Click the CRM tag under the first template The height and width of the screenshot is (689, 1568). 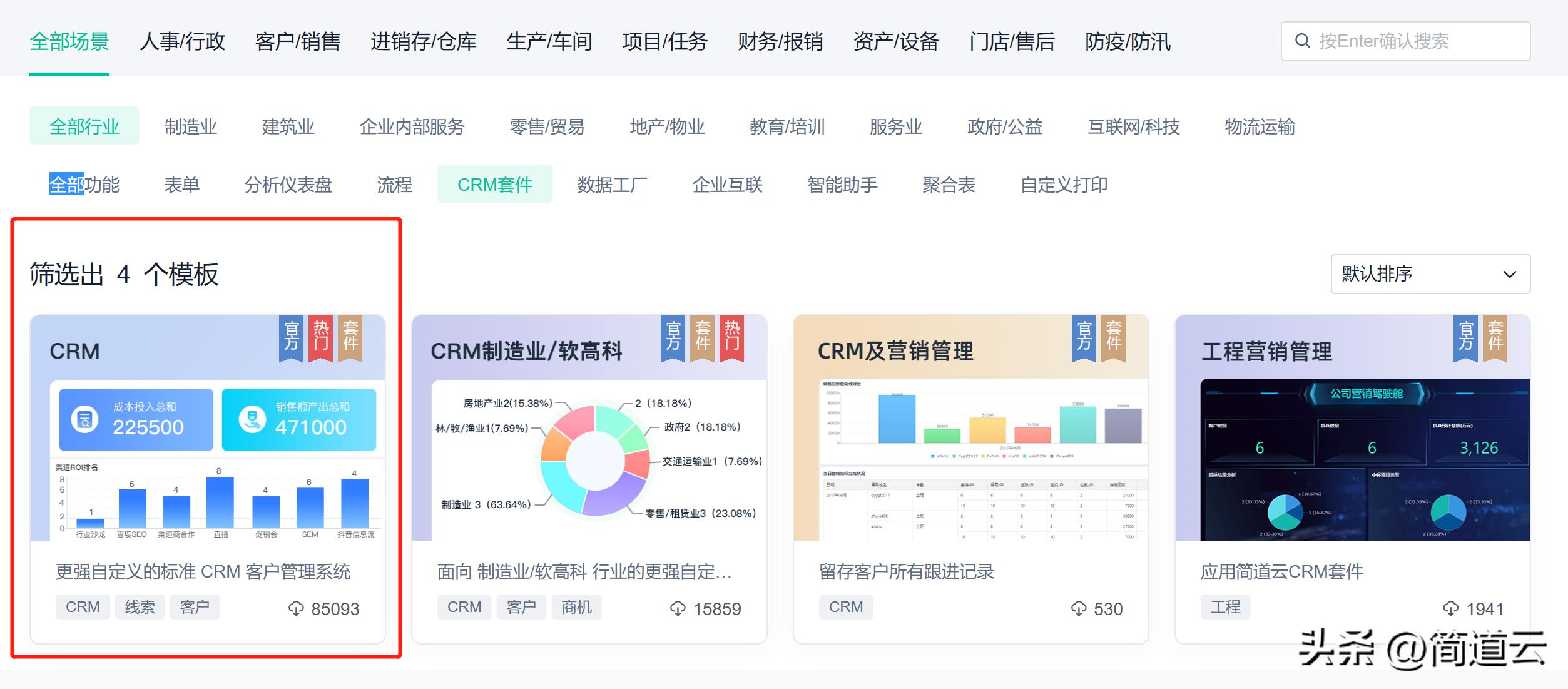[x=82, y=606]
